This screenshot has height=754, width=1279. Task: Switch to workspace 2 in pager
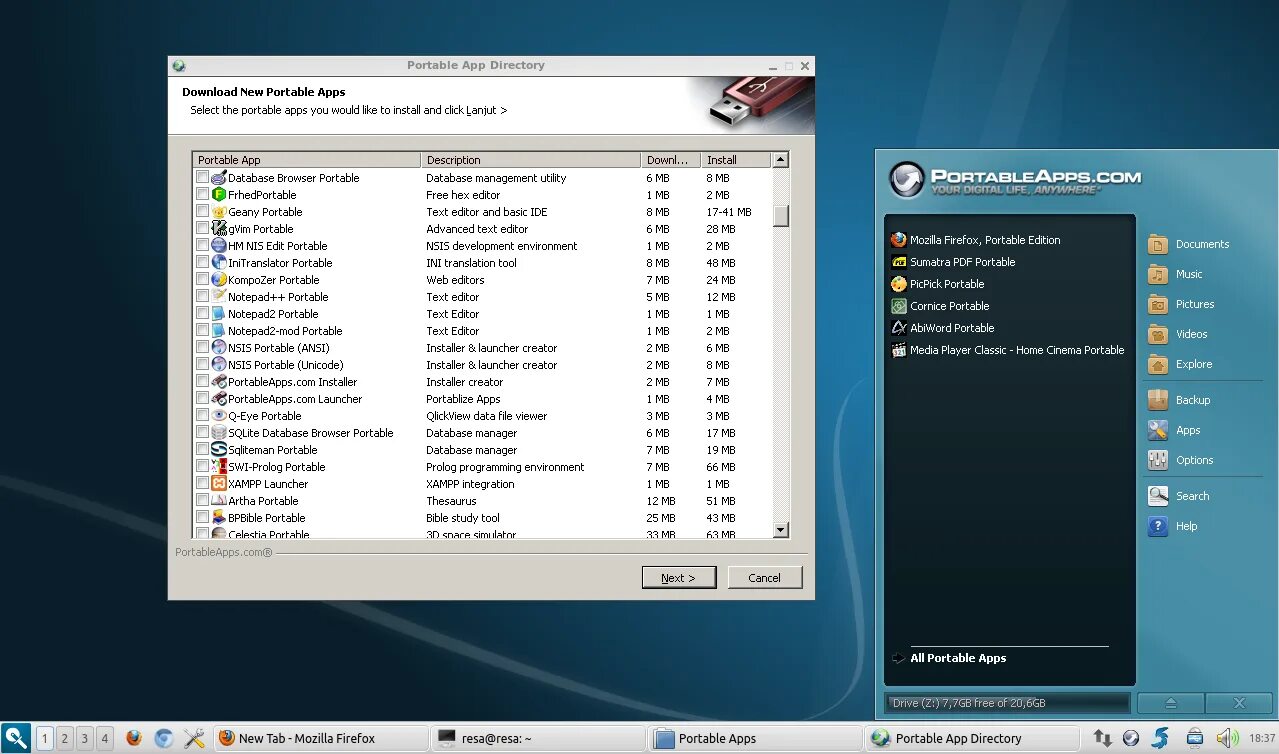64,739
